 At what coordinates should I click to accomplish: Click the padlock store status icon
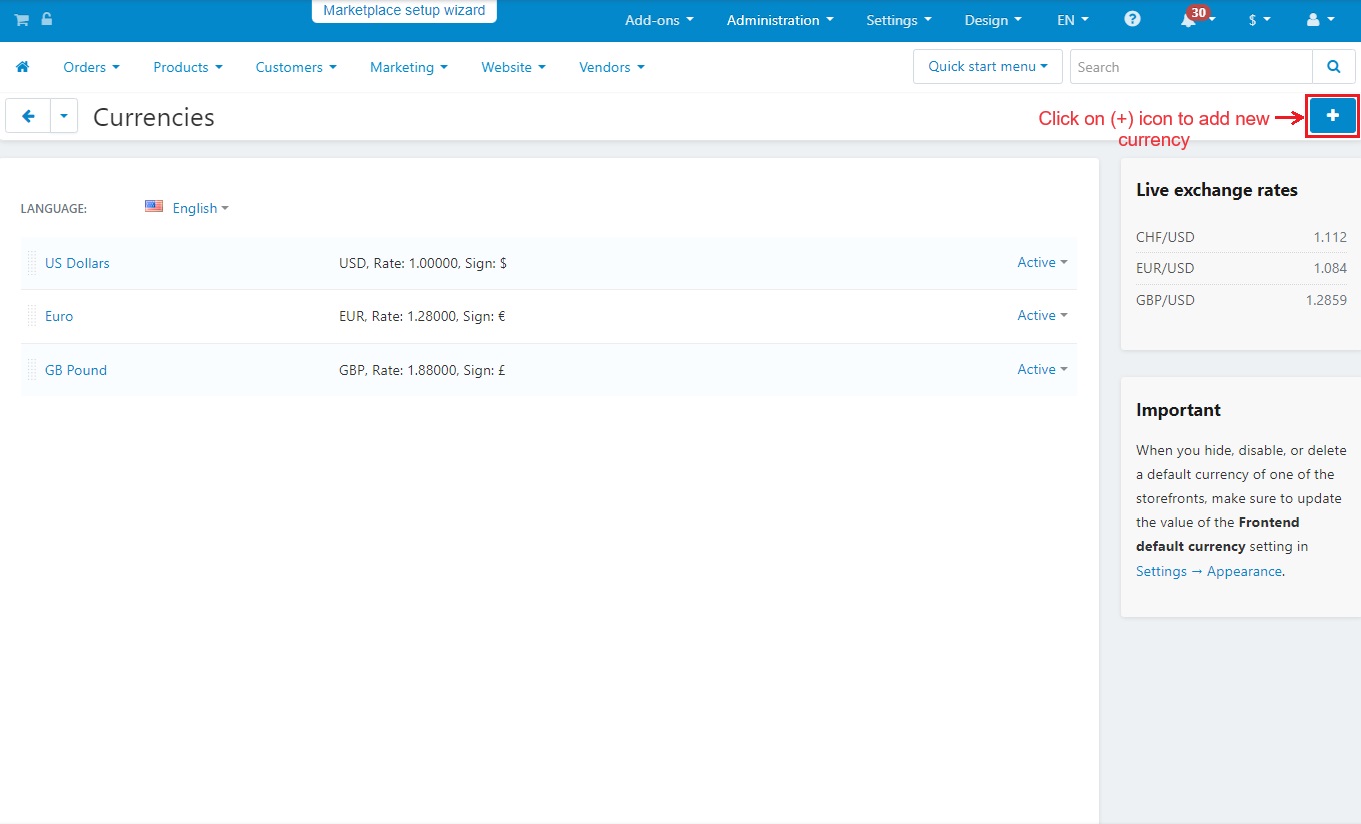coord(47,19)
